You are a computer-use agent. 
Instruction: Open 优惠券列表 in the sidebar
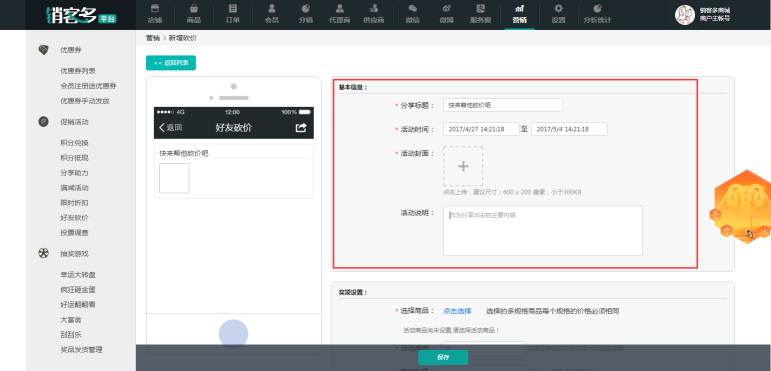78,71
